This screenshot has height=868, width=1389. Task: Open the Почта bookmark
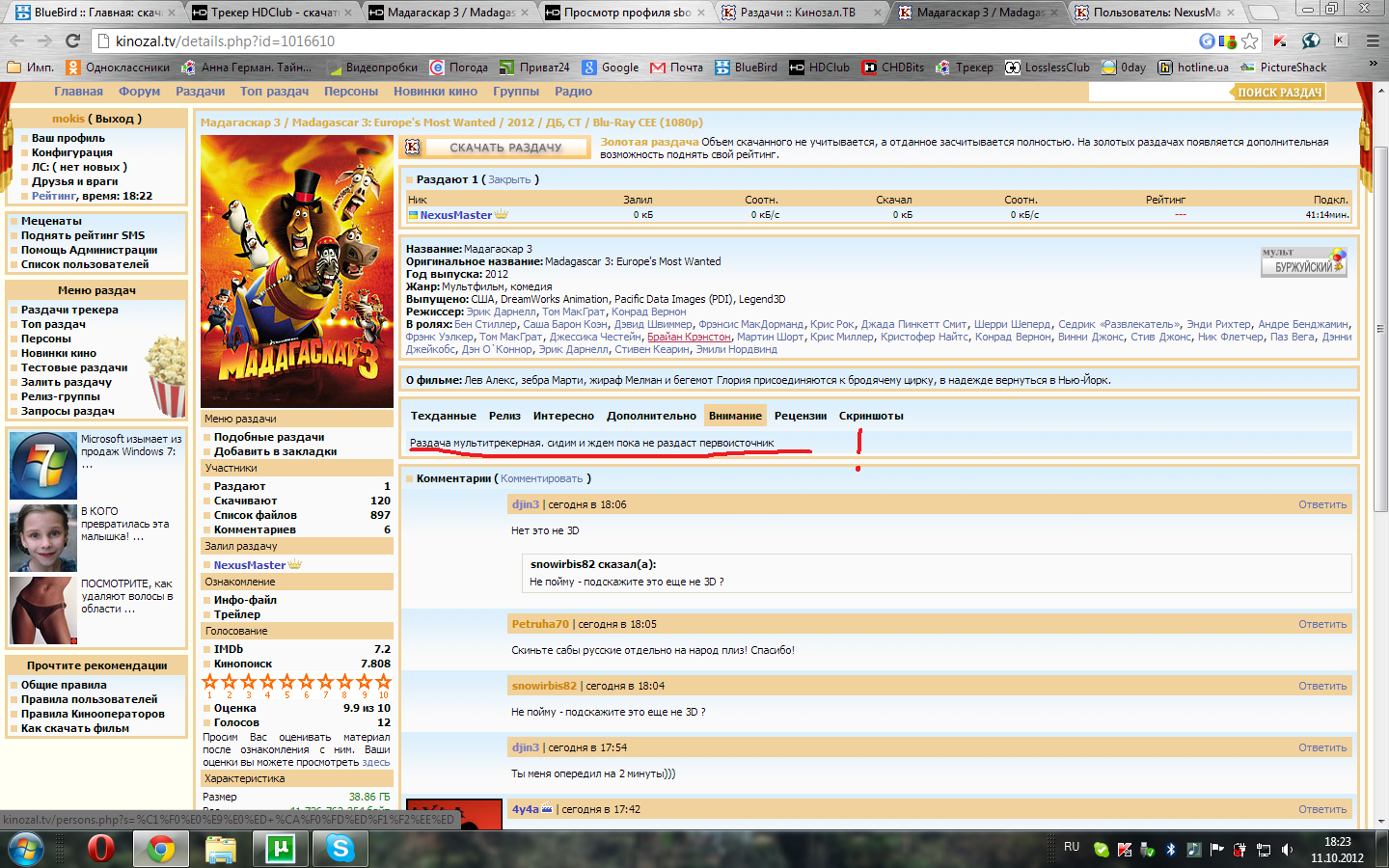676,68
